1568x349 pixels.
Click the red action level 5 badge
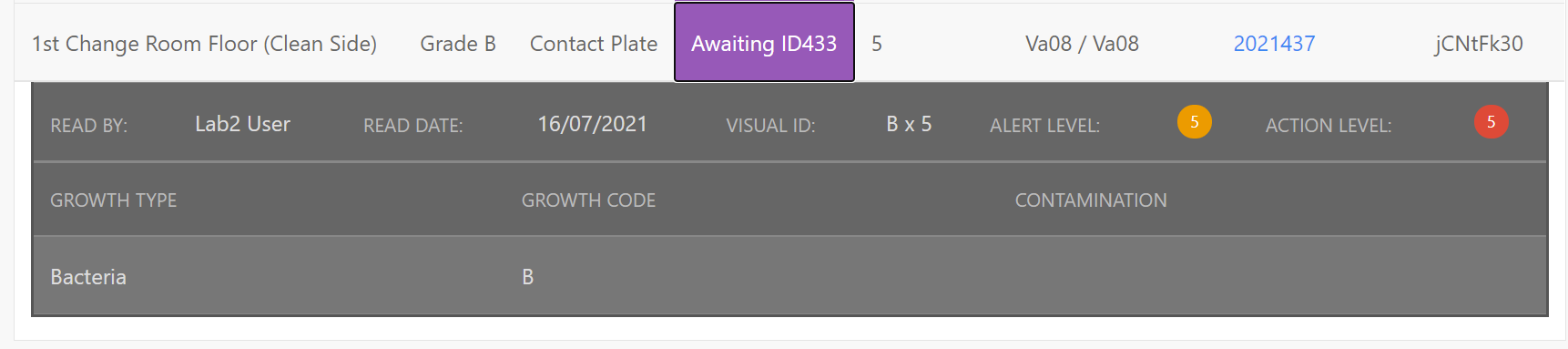pos(1491,122)
